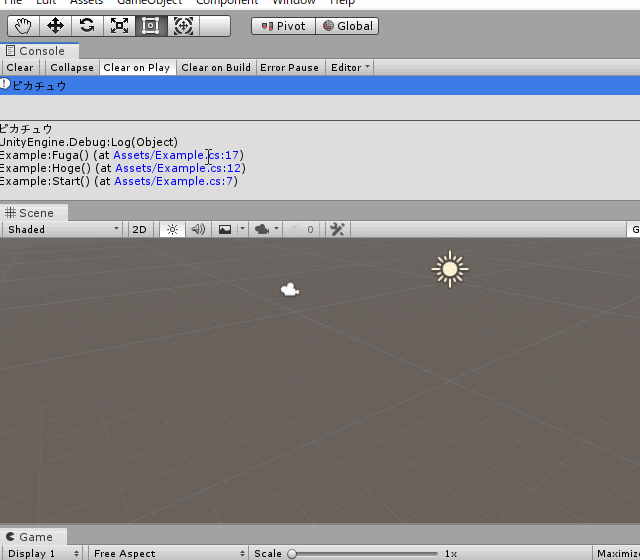This screenshot has height=560, width=640.
Task: Open the GameObject menu
Action: coord(149,2)
